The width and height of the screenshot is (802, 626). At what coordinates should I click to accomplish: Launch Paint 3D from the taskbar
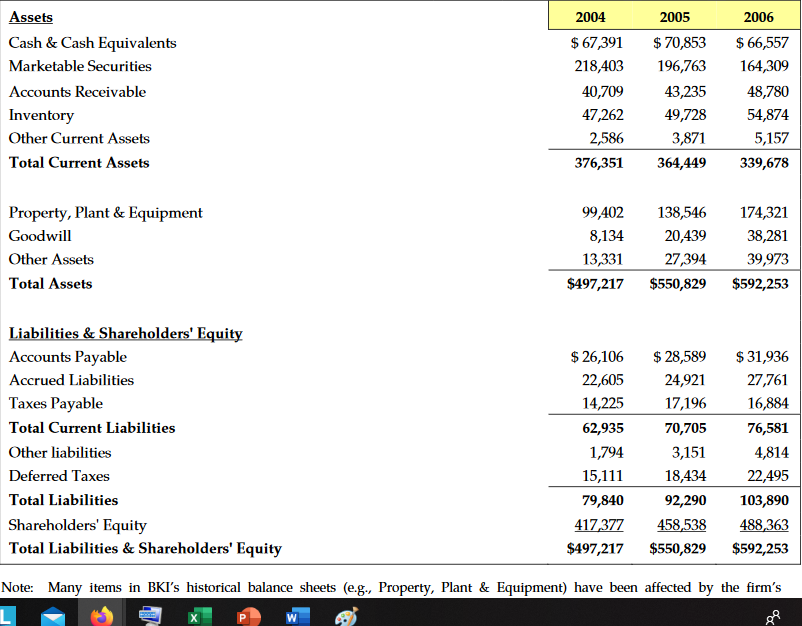[x=346, y=613]
